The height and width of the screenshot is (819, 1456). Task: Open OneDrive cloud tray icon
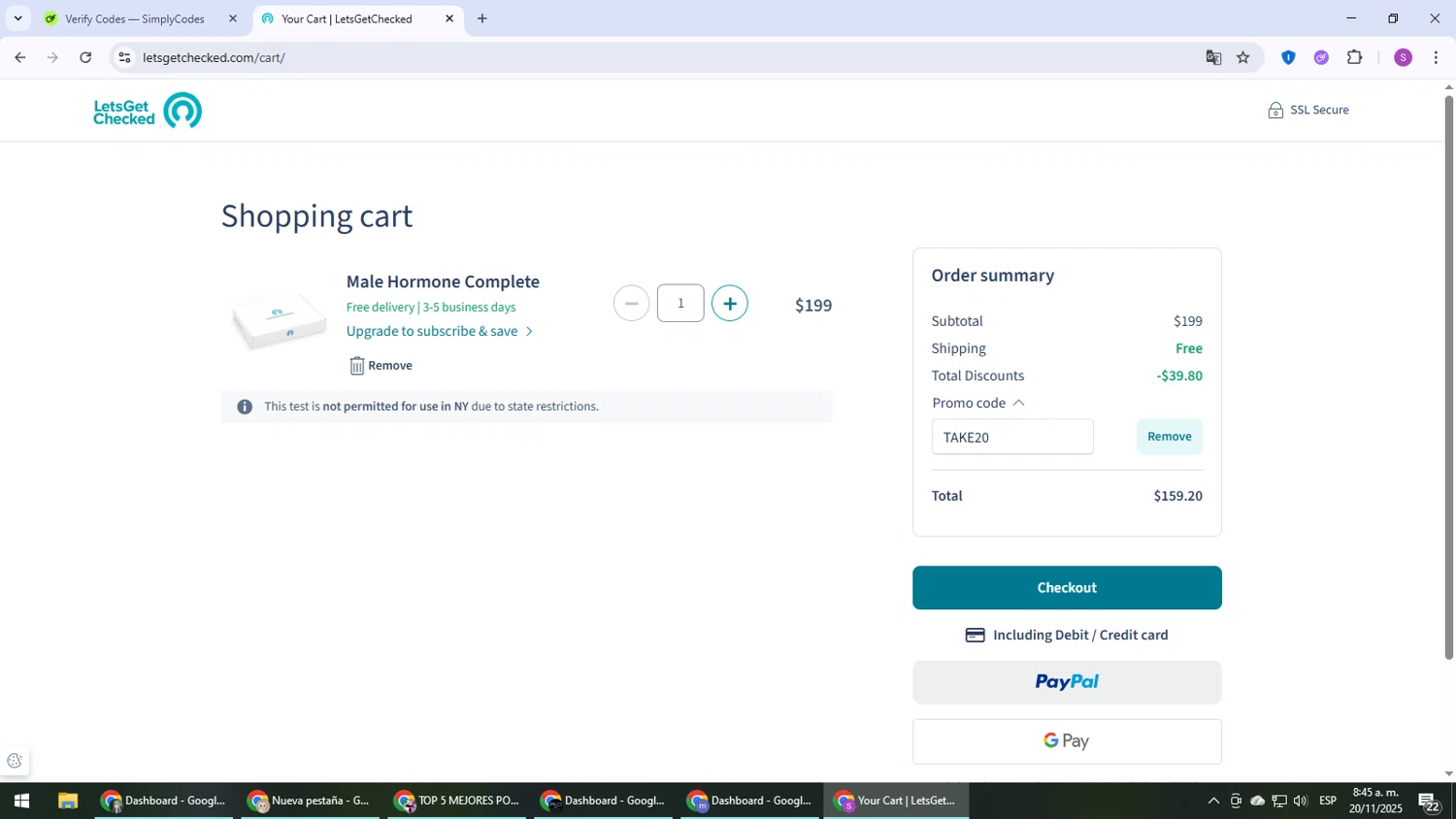pyautogui.click(x=1258, y=802)
